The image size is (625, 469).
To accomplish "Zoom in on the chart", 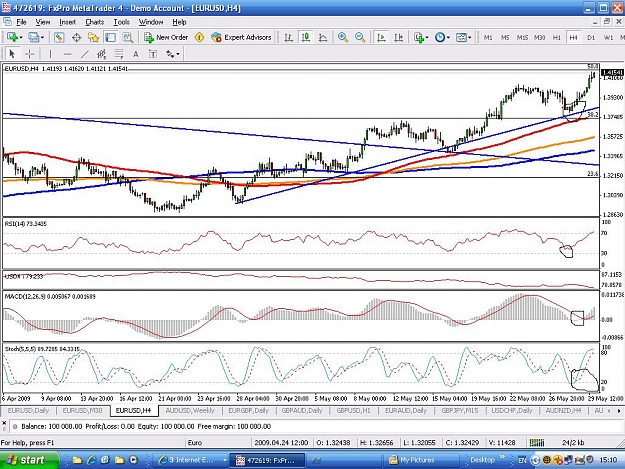I will click(342, 37).
